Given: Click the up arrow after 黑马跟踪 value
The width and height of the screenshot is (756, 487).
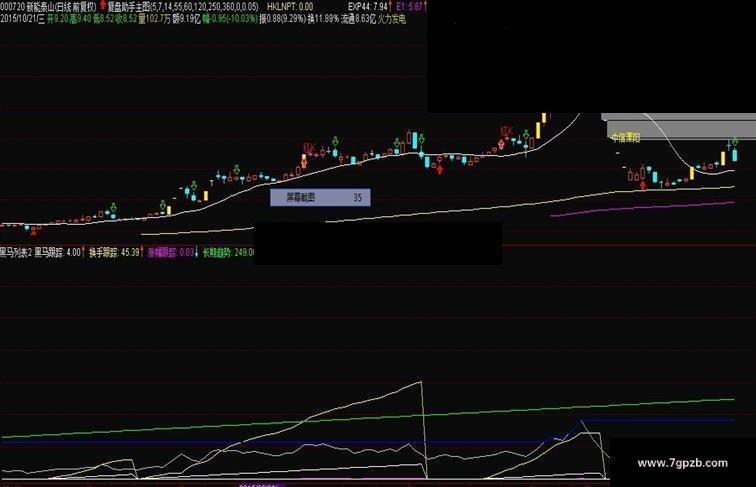Looking at the screenshot, I should [x=84, y=252].
